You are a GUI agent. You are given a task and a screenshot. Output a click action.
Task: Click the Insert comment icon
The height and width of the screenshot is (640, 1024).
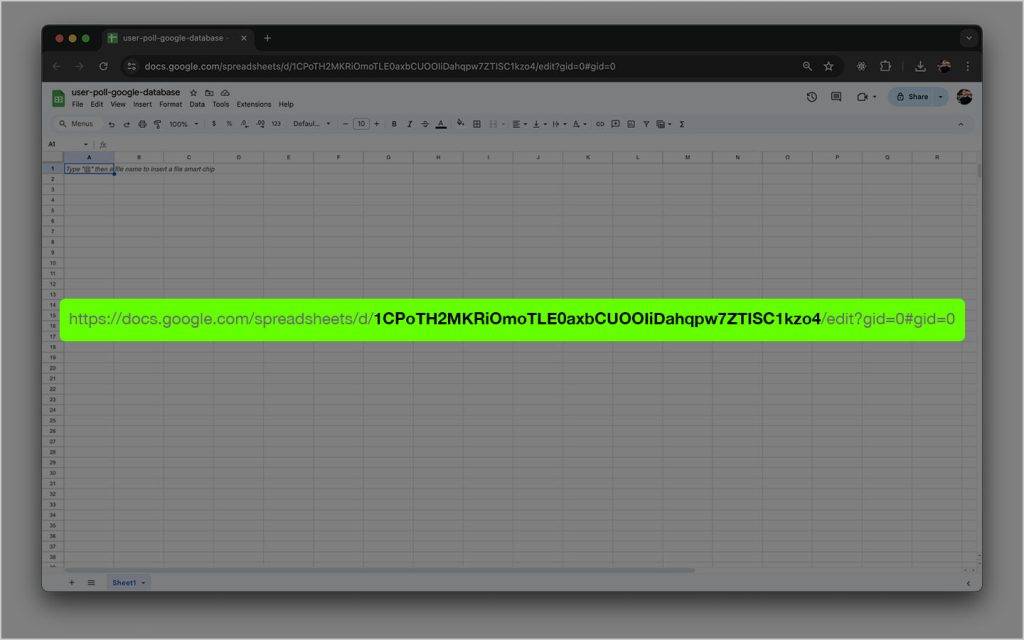615,124
